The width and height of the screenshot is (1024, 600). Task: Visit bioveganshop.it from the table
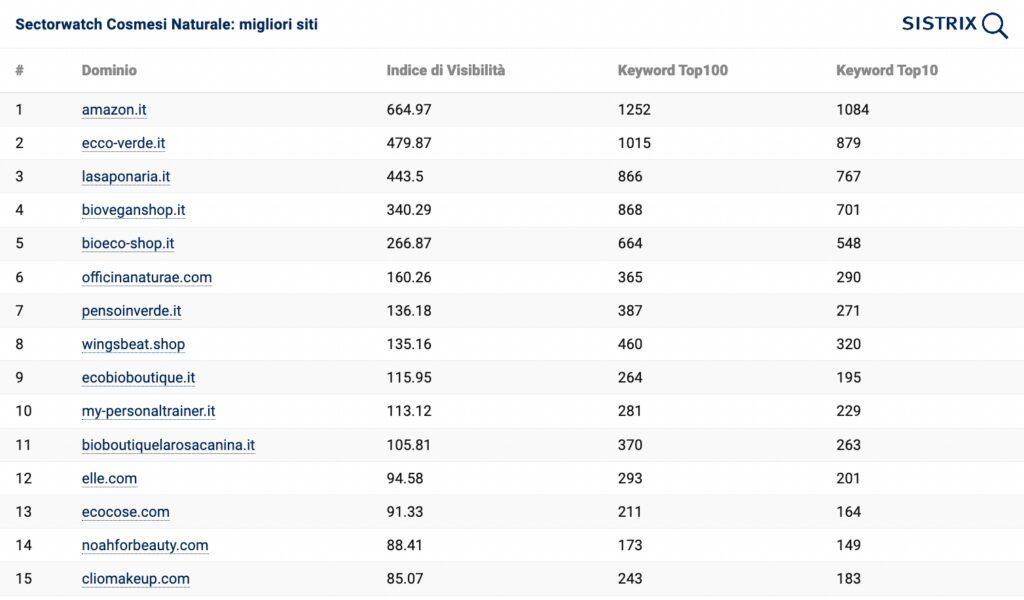133,210
